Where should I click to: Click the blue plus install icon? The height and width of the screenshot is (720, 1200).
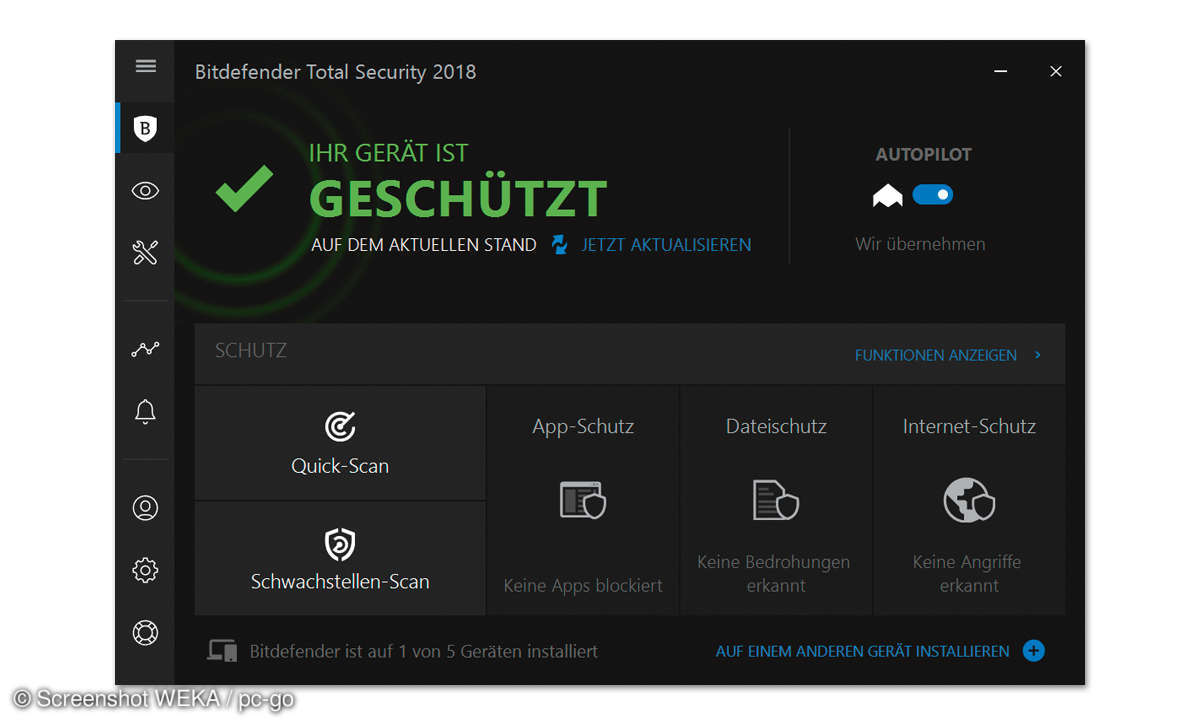pyautogui.click(x=1034, y=651)
